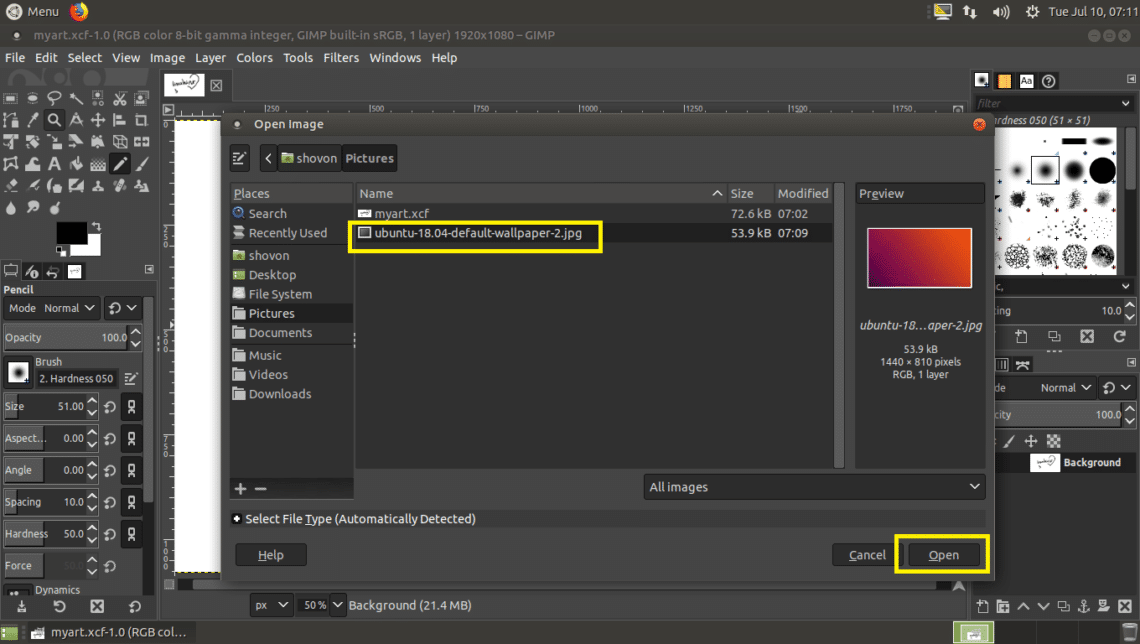Click the Crop tool icon
This screenshot has width=1140, height=644.
142,120
